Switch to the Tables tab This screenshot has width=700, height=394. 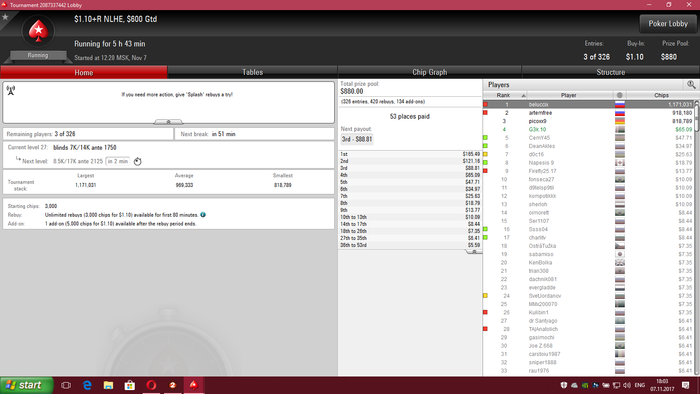tap(252, 72)
